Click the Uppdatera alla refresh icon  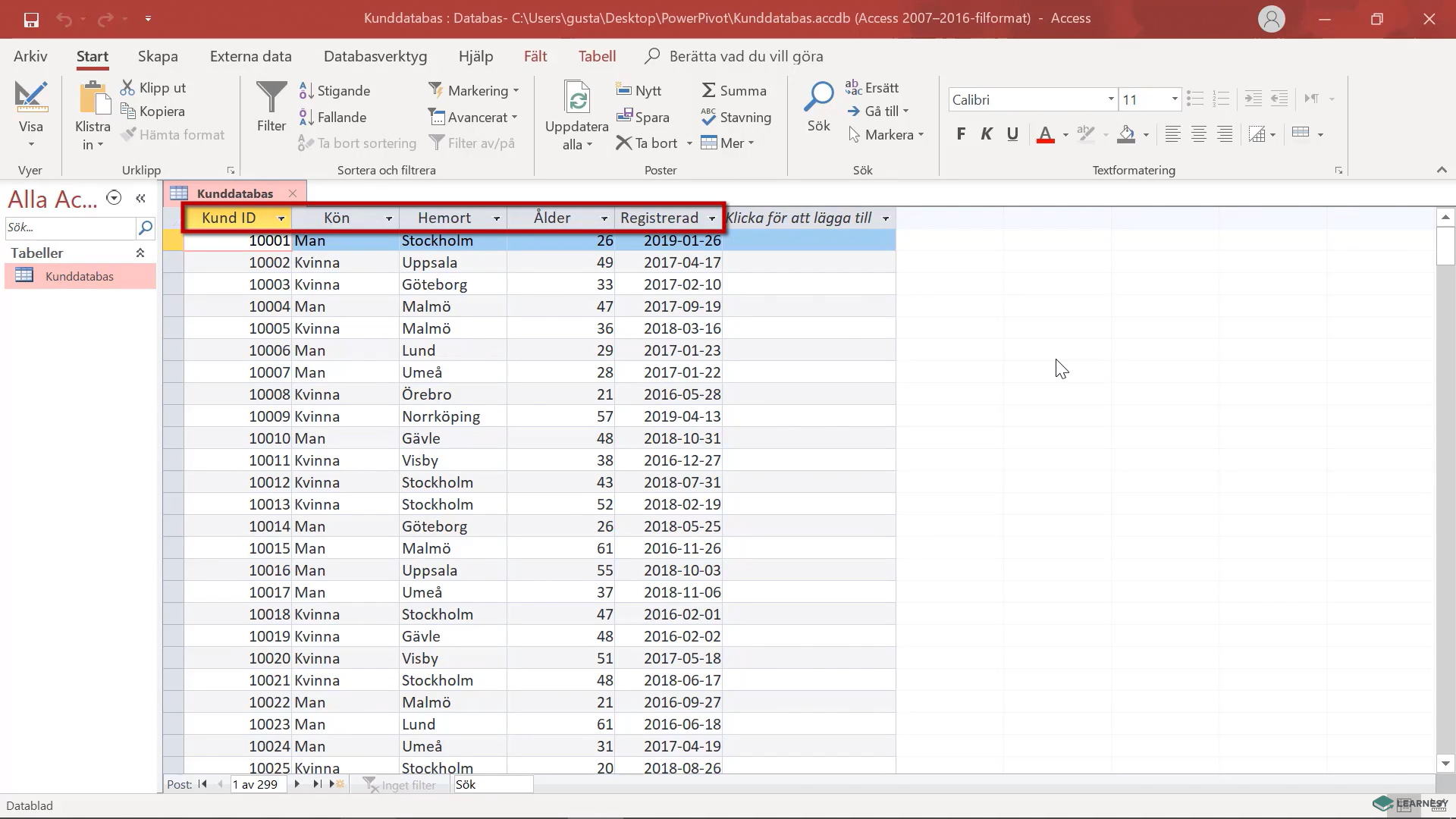click(577, 100)
